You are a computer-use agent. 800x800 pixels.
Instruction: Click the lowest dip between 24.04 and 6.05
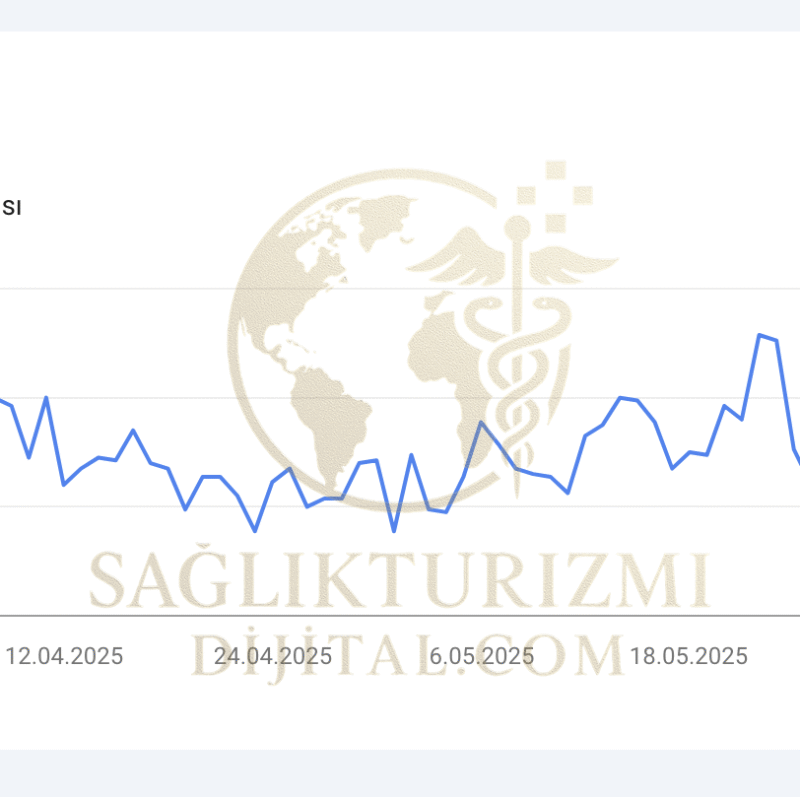coord(393,530)
